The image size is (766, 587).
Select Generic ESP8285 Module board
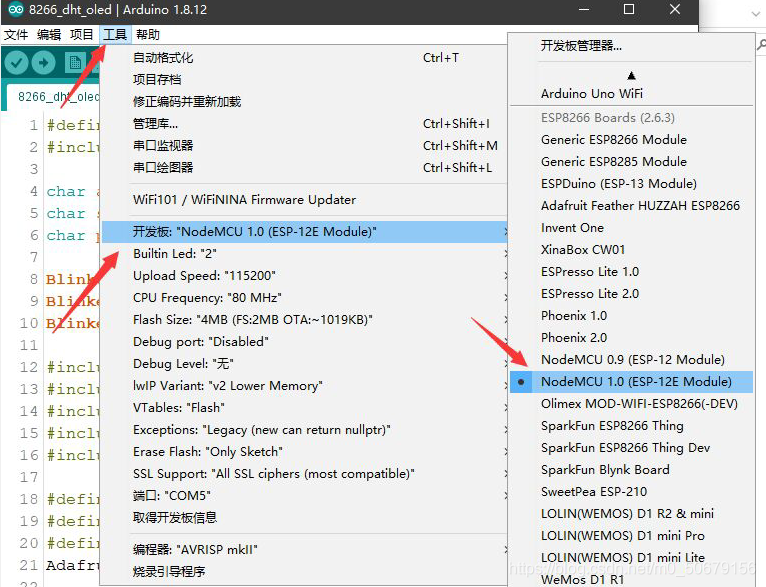[631, 162]
